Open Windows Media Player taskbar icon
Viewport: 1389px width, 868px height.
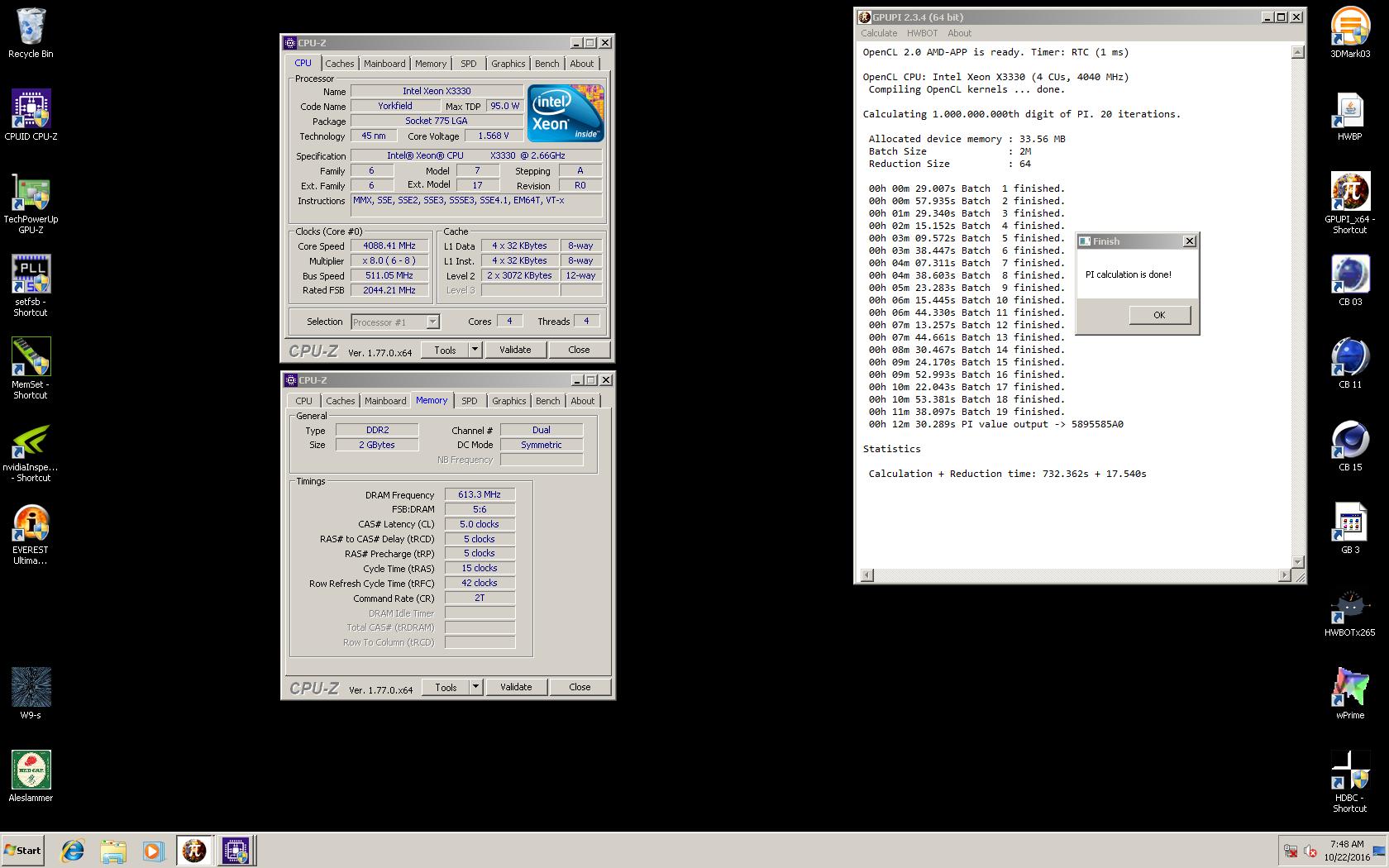click(x=153, y=850)
